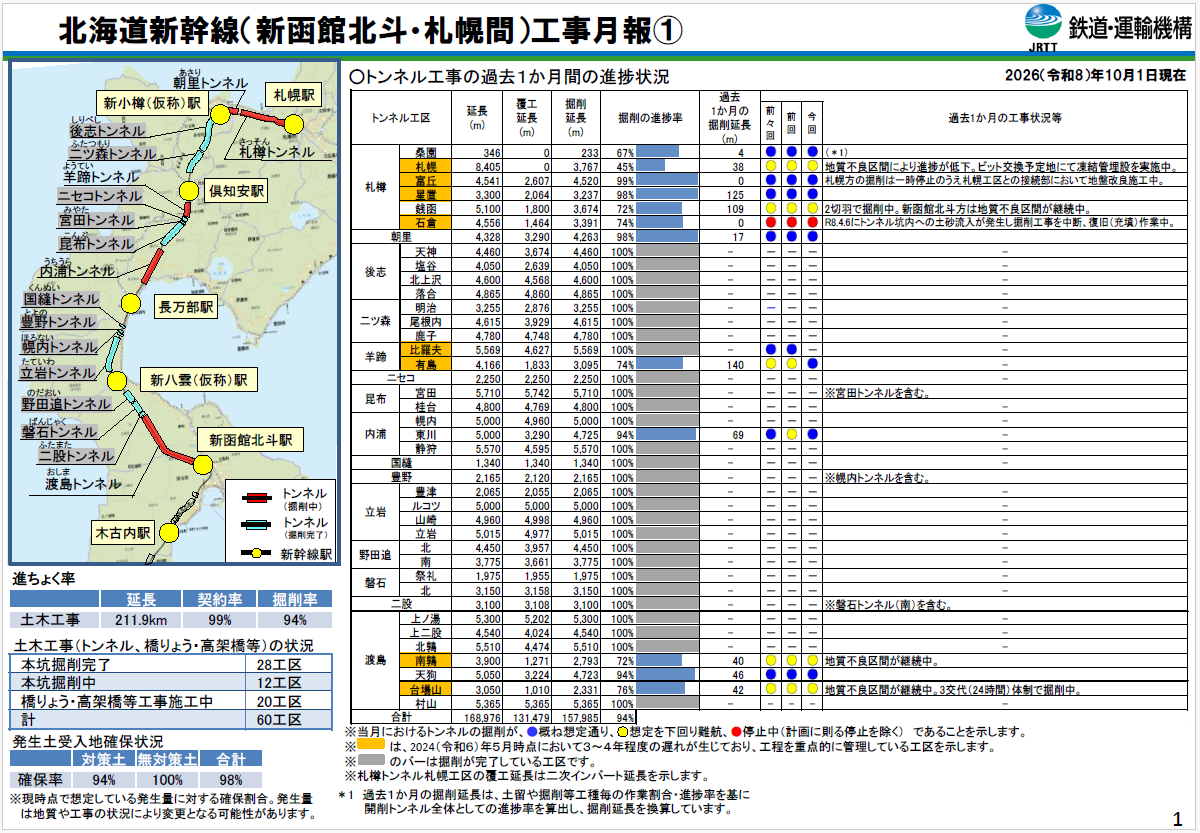Select the 国縫トンネル map label
Viewport: 1200px width, 833px height.
61,299
